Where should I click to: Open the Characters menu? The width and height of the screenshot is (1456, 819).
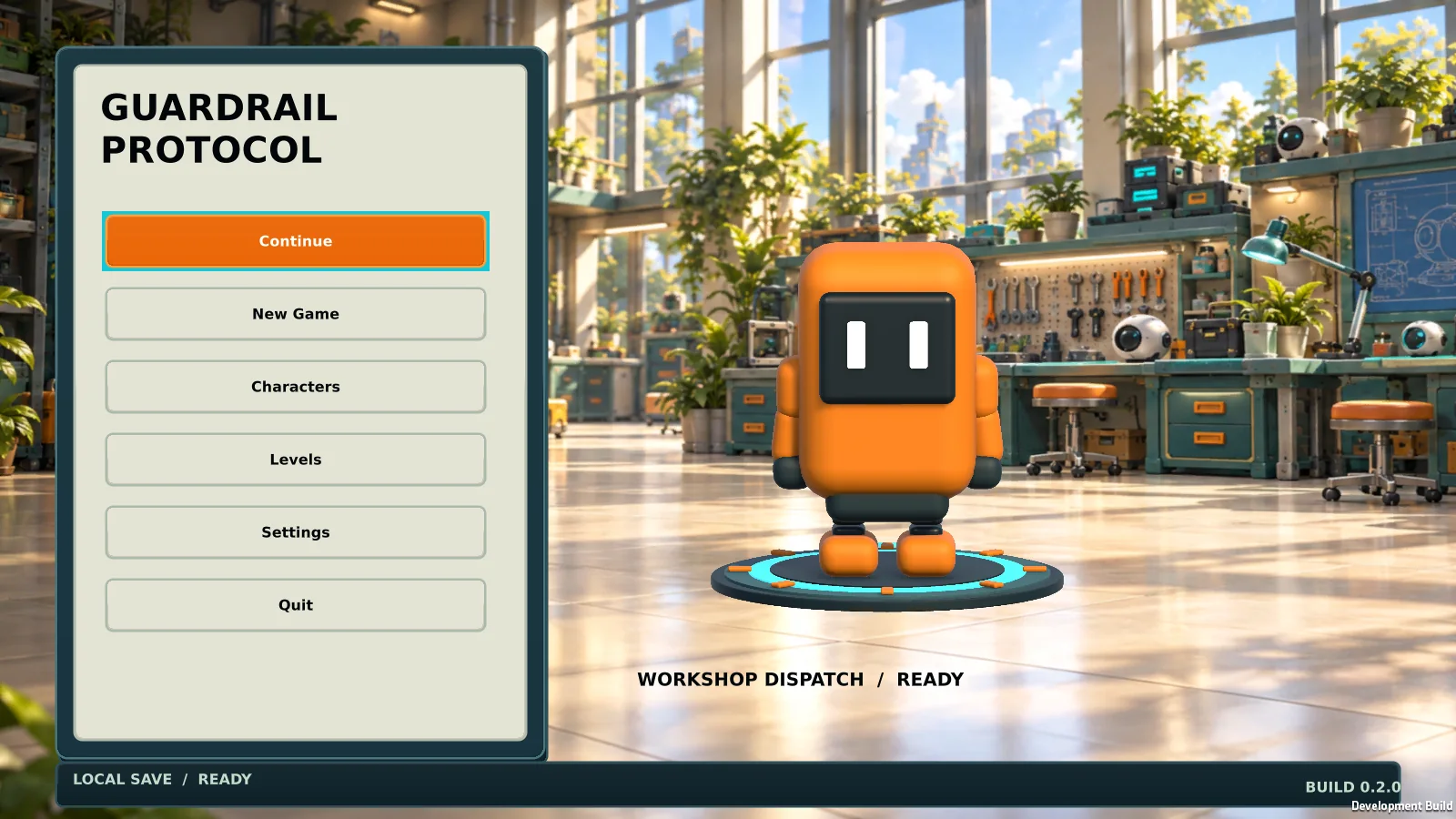pyautogui.click(x=296, y=387)
